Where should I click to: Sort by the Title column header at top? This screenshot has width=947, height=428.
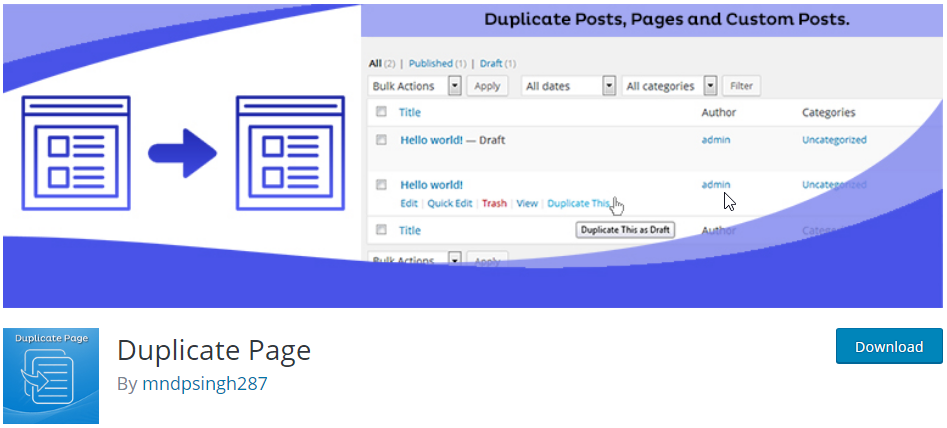click(x=409, y=112)
